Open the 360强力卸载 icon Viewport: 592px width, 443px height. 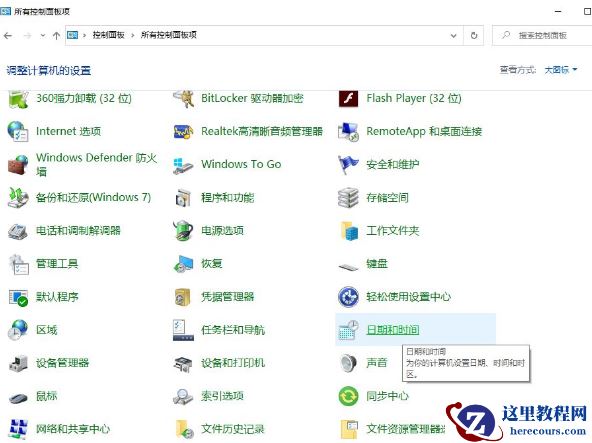point(18,100)
